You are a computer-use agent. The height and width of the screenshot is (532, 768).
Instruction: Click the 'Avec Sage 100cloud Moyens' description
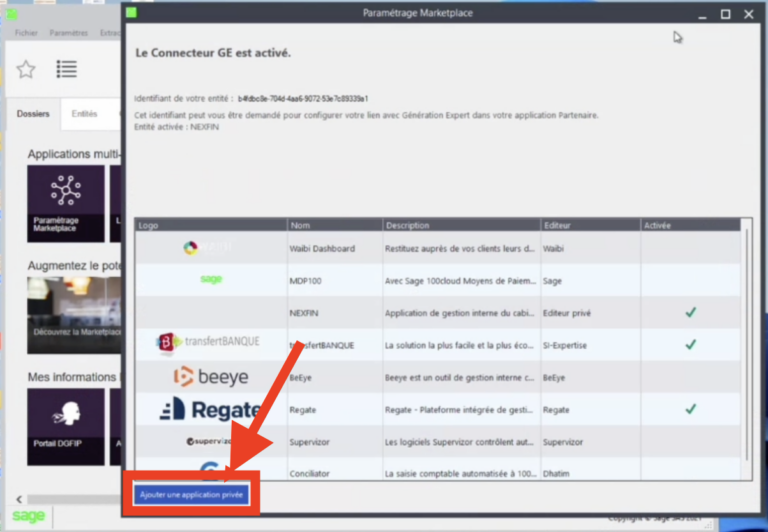[x=460, y=281]
